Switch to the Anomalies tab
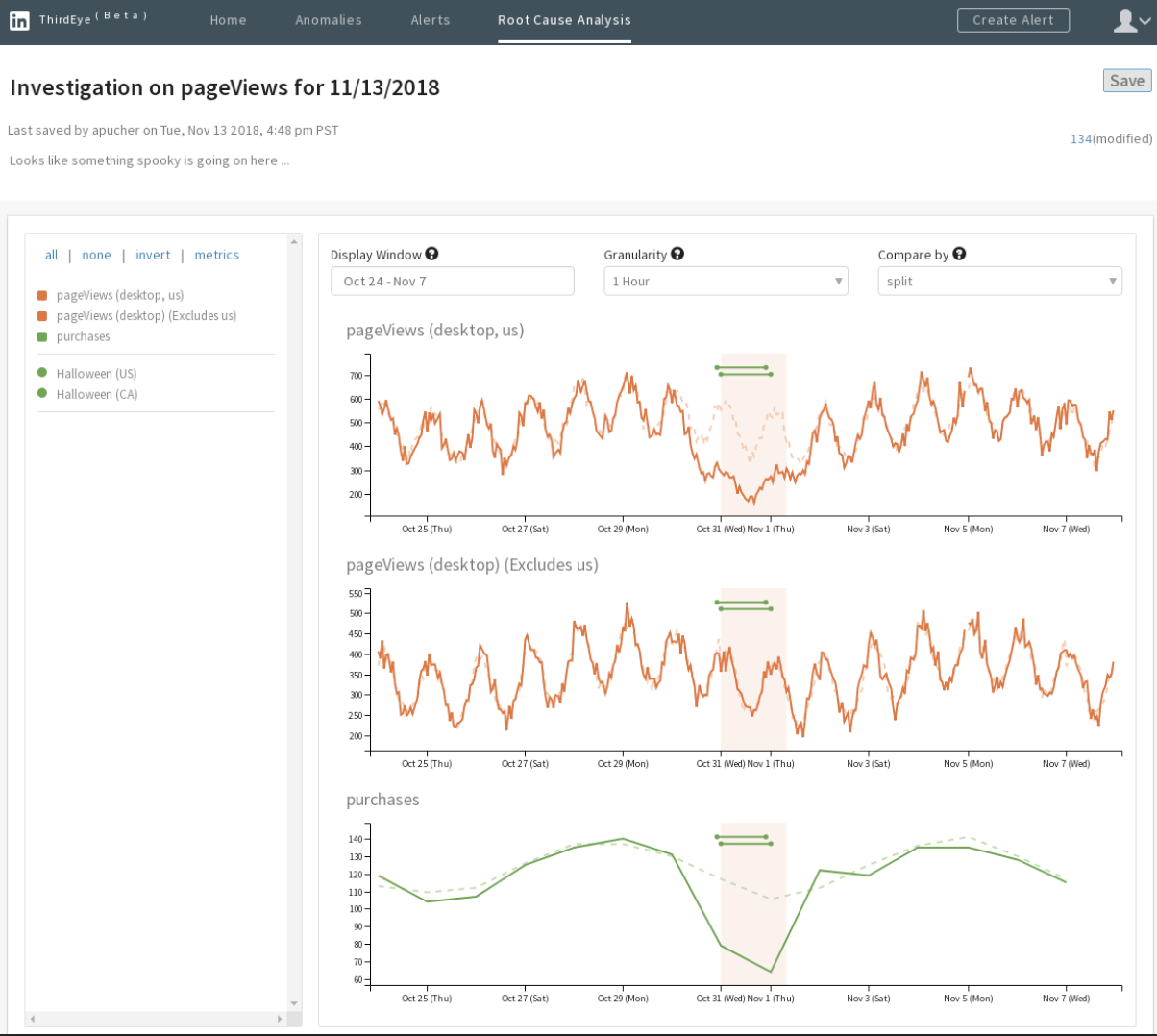The height and width of the screenshot is (1036, 1157). 329,19
